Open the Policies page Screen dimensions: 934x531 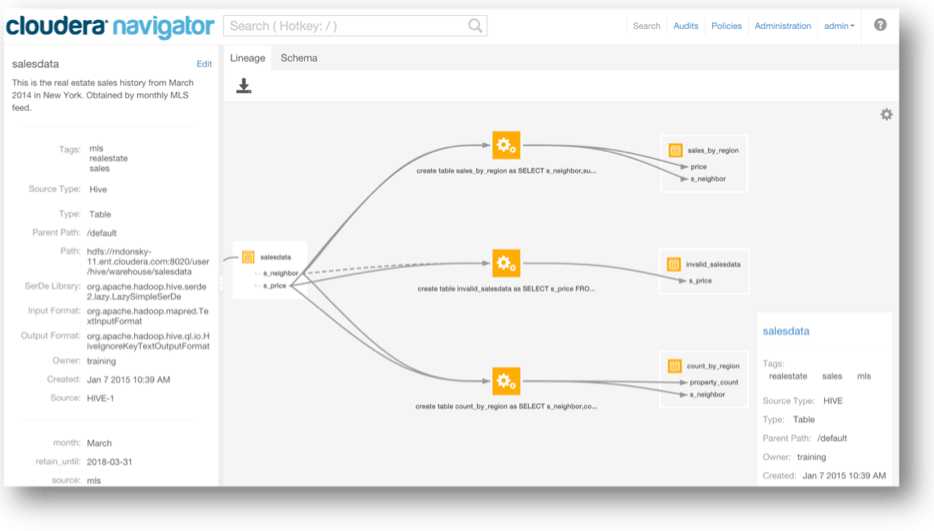tap(727, 26)
